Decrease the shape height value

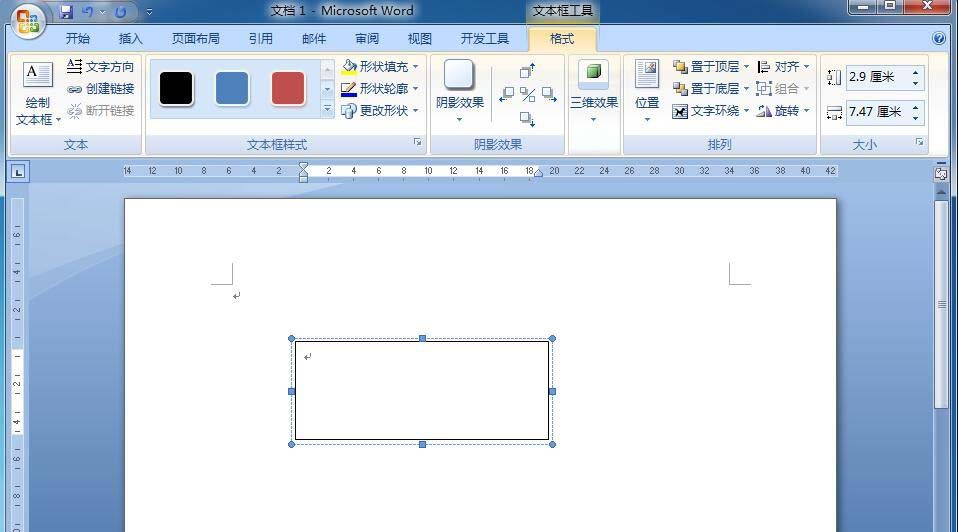915,82
